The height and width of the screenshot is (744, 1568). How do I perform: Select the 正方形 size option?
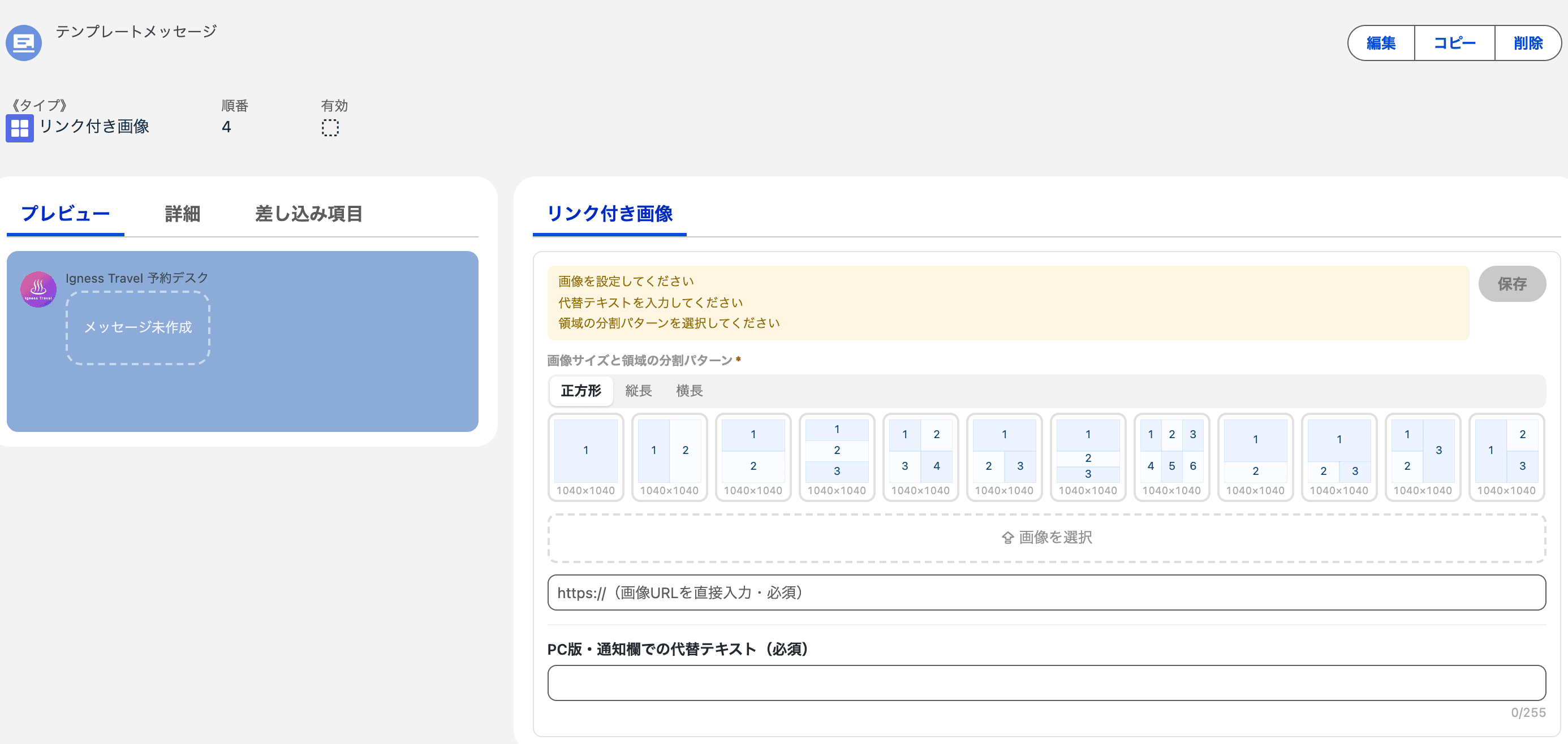pyautogui.click(x=581, y=391)
